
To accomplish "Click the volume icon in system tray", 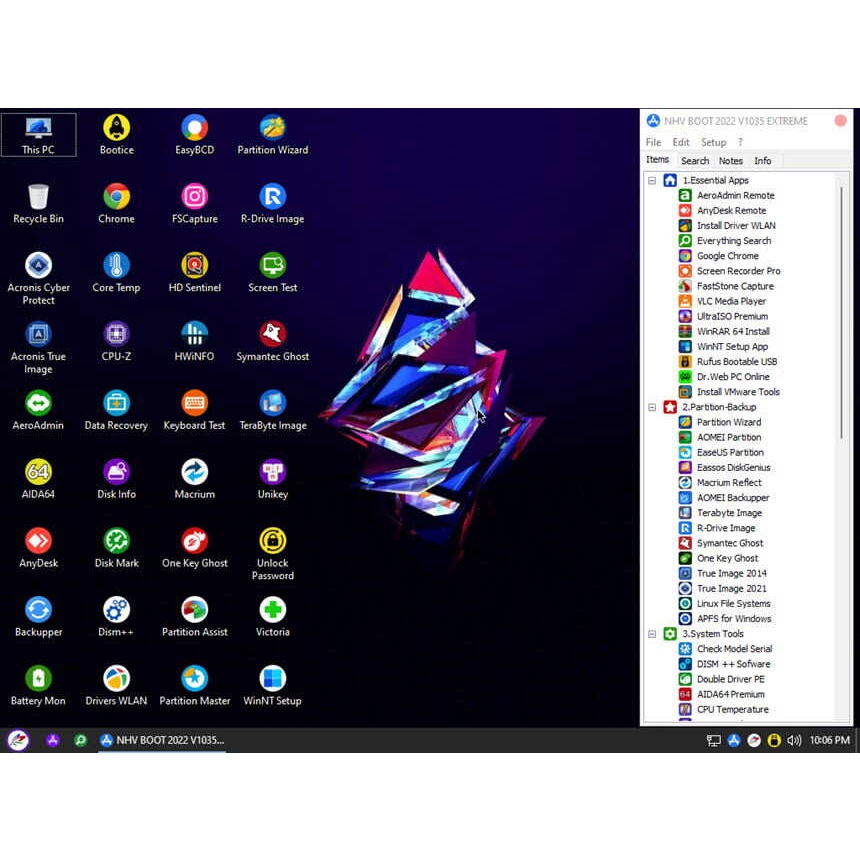I will [x=794, y=741].
